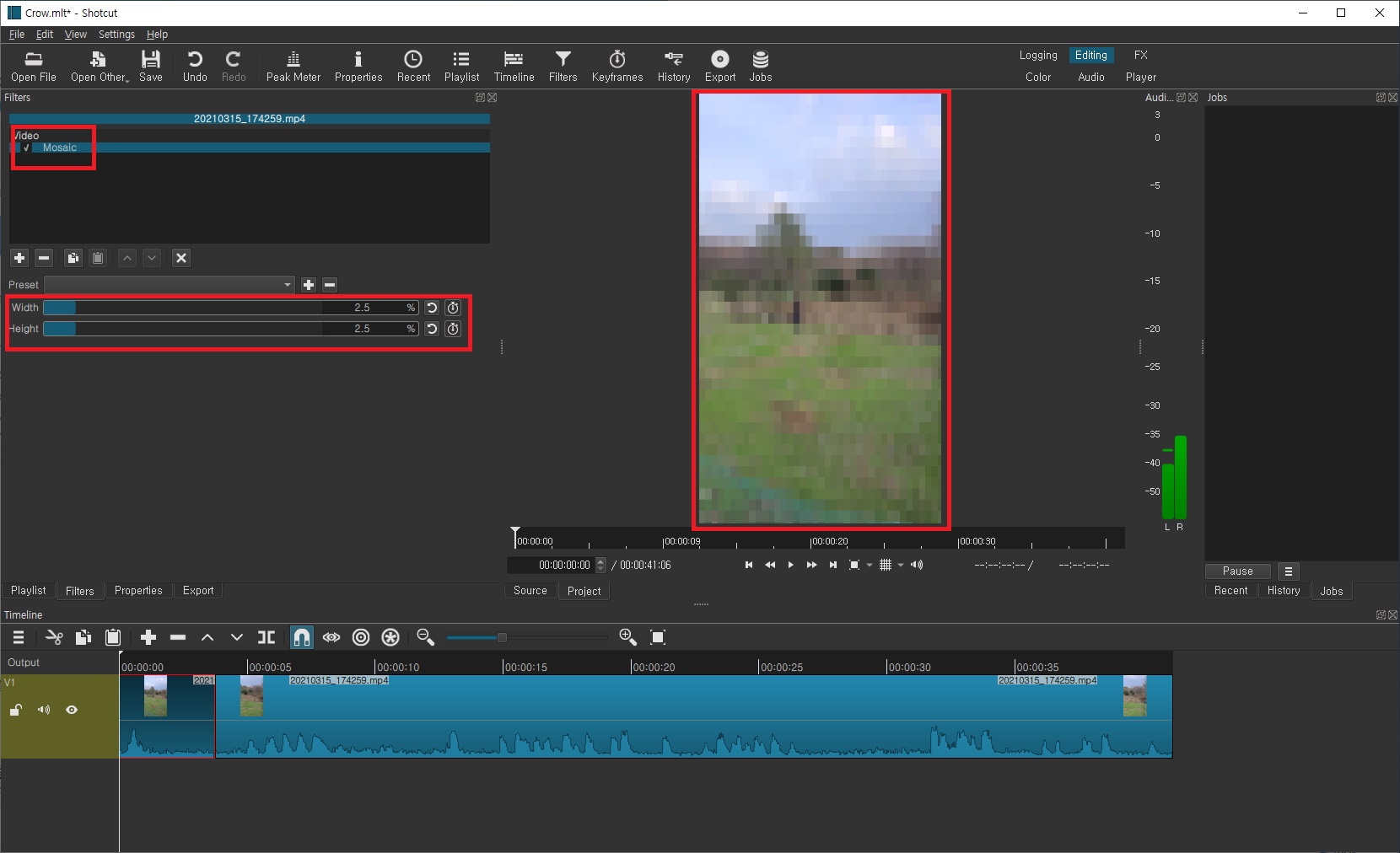This screenshot has width=1400, height=853.
Task: Open the Edit menu
Action: point(45,35)
